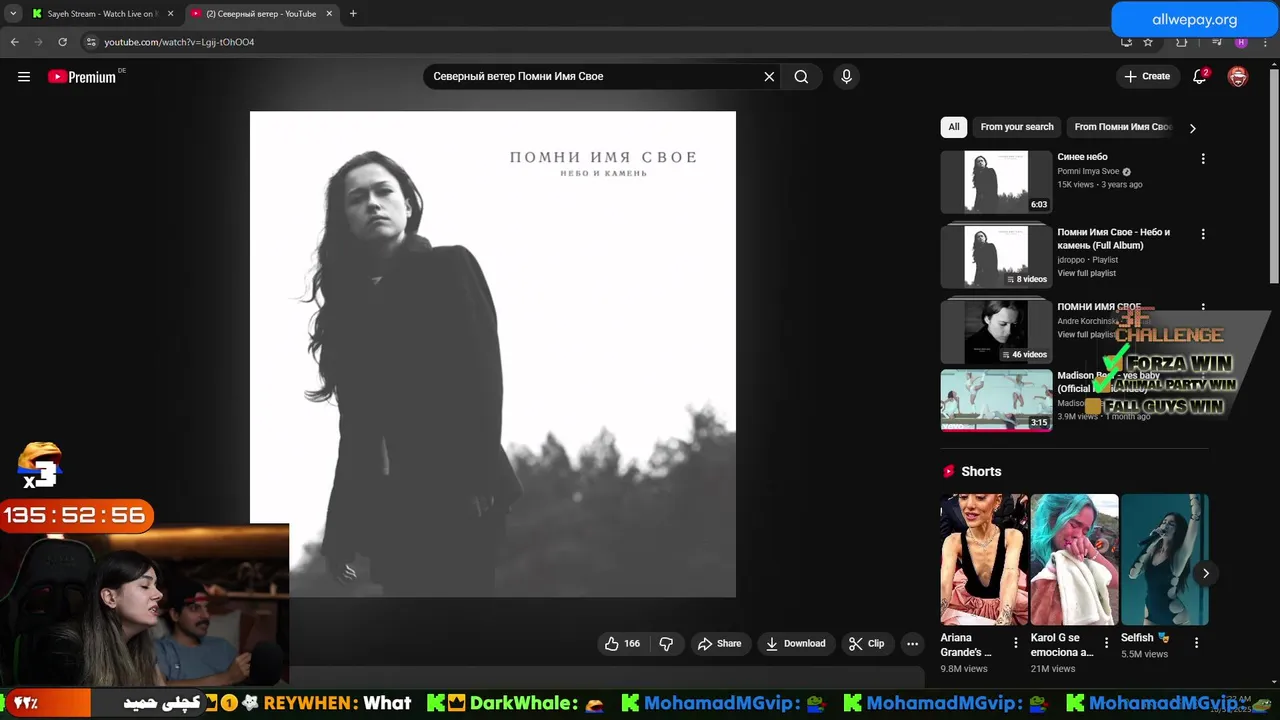1280x720 pixels.
Task: Open the YouTube account avatar menu
Action: point(1238,77)
